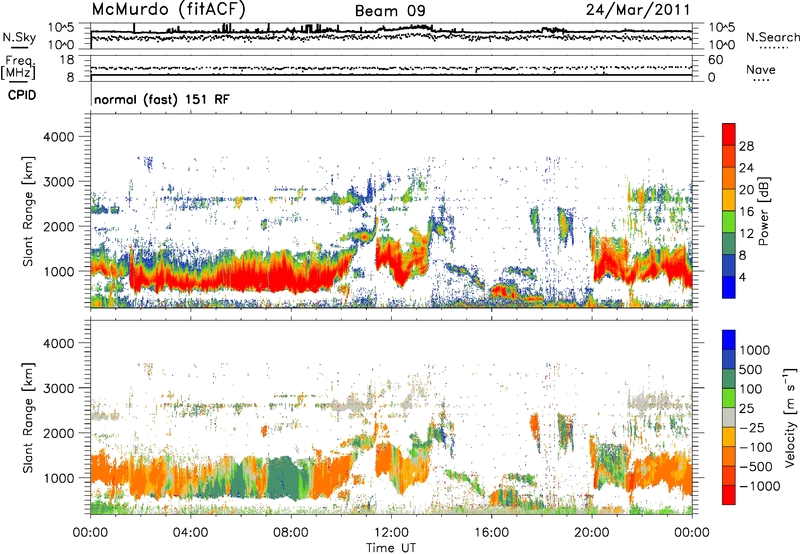The height and width of the screenshot is (554, 800).
Task: Click the "20" label on power colorbar
Action: pos(746,190)
